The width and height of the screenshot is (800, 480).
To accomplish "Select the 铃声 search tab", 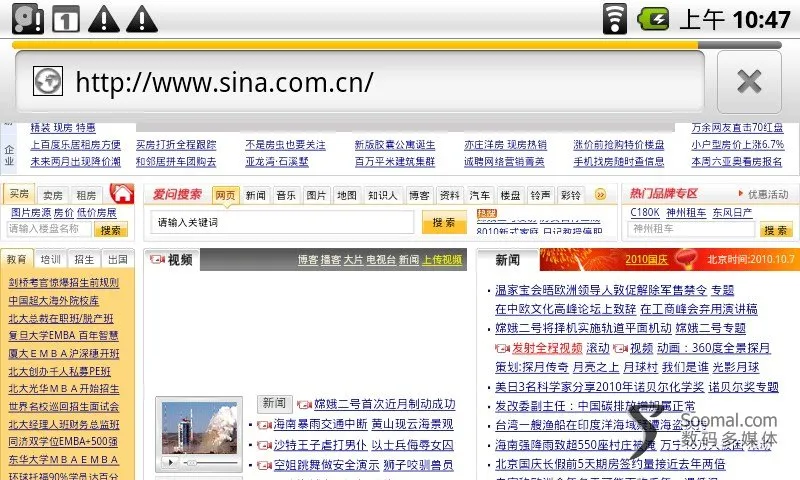I will (540, 195).
